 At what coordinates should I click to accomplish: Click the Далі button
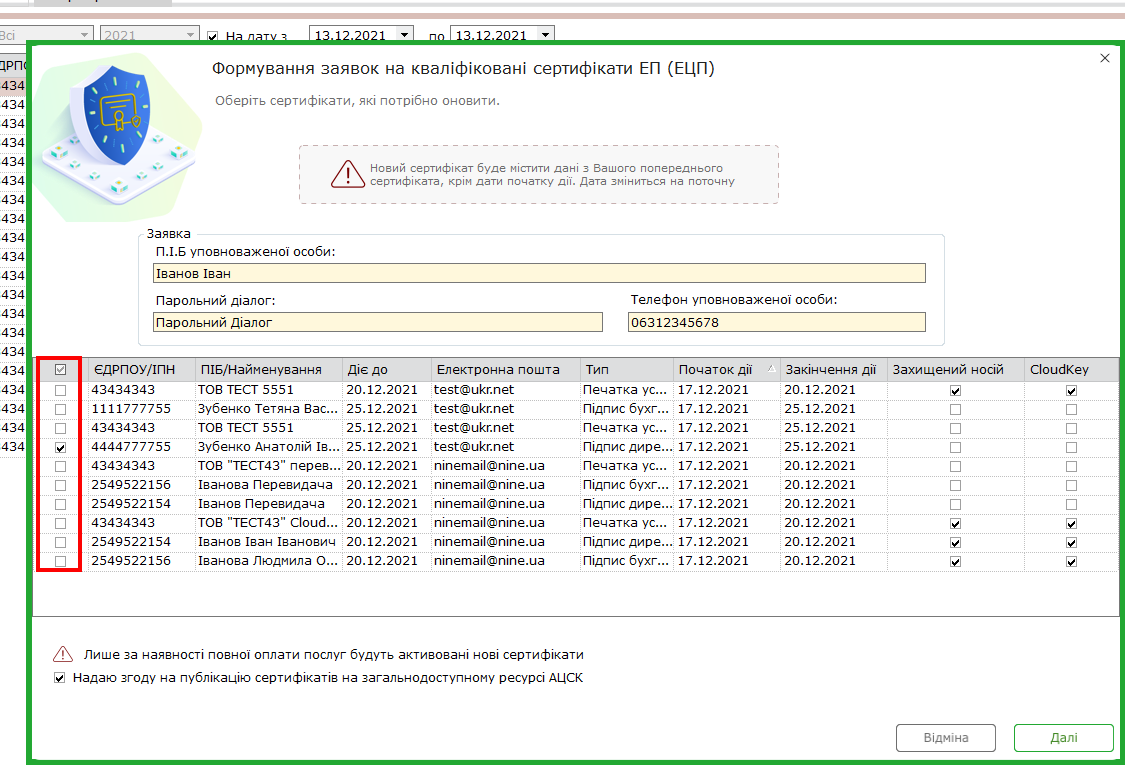(1063, 738)
